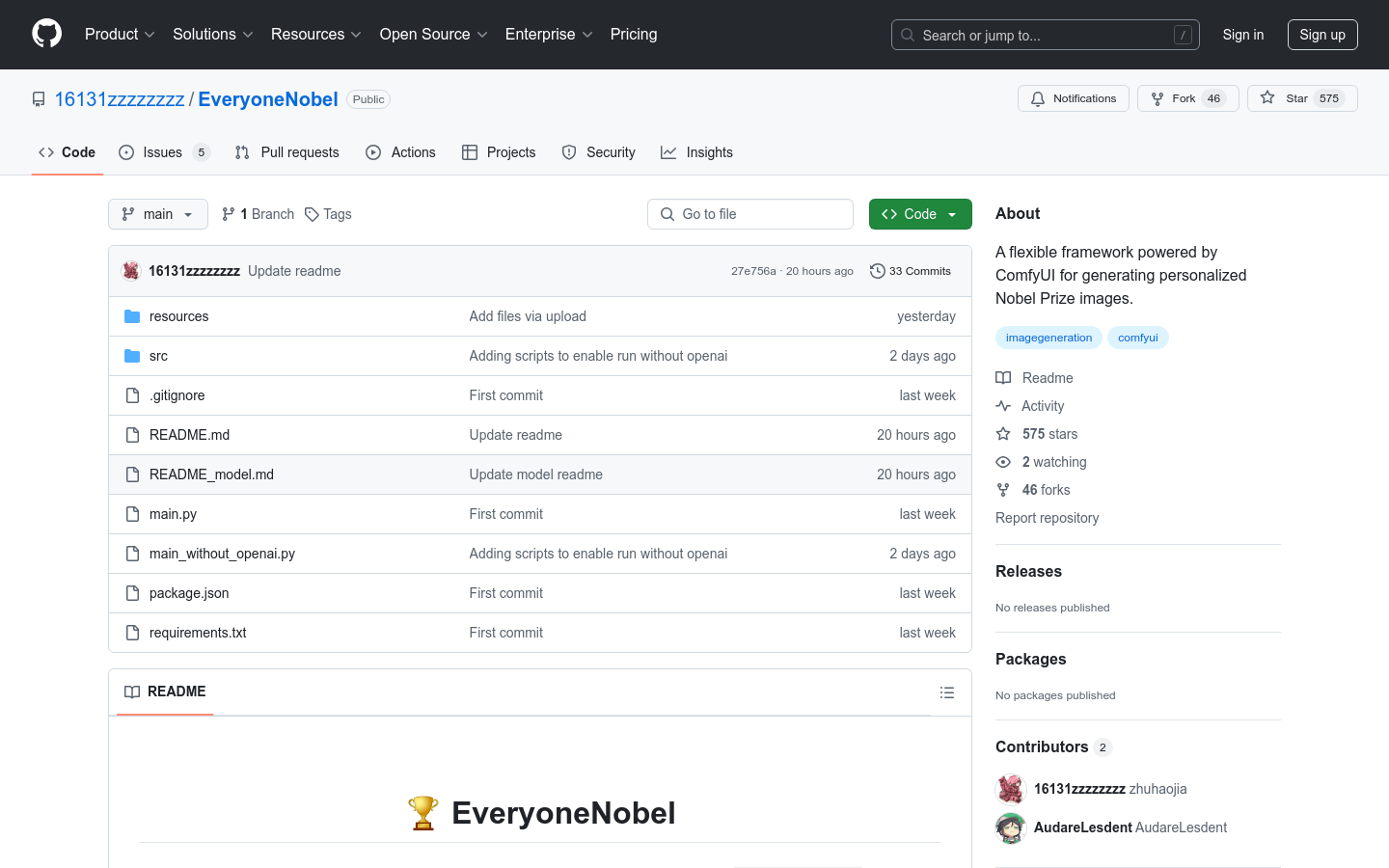This screenshot has width=1389, height=868.
Task: Click the forks icon in About sidebar
Action: (x=1003, y=490)
